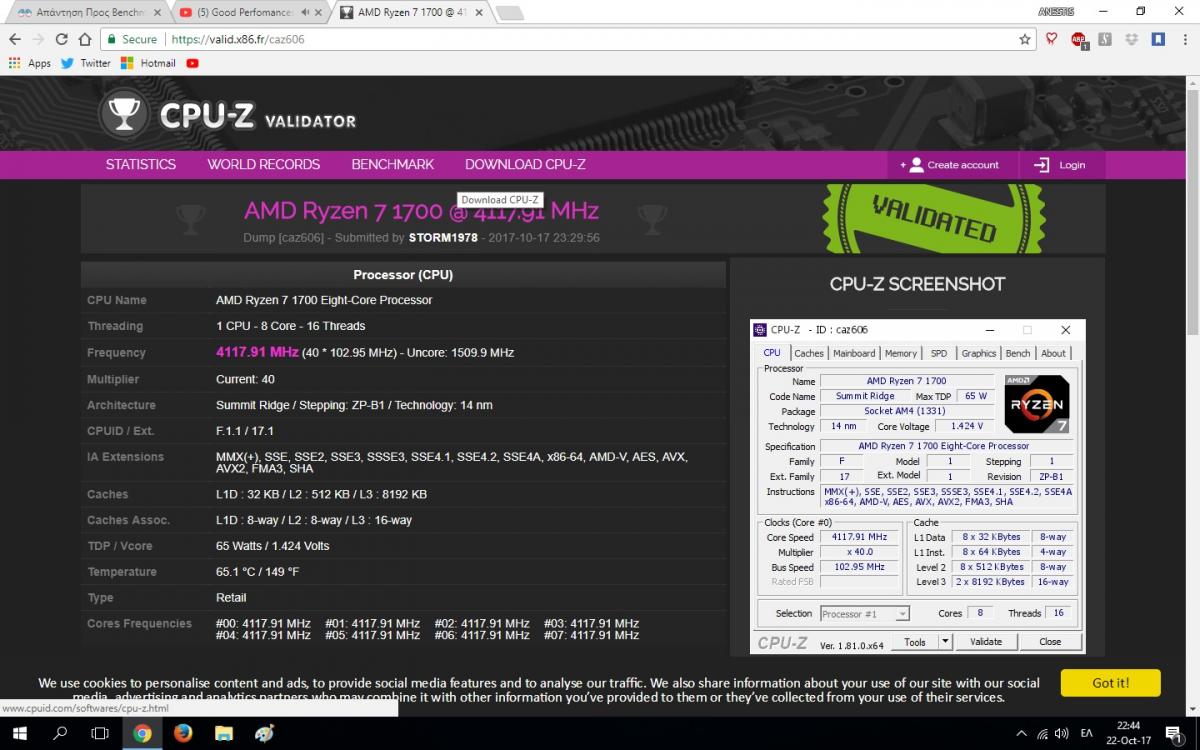The height and width of the screenshot is (750, 1200).
Task: Close the AMD Ryzen 7 1700 tab
Action: pos(477,12)
